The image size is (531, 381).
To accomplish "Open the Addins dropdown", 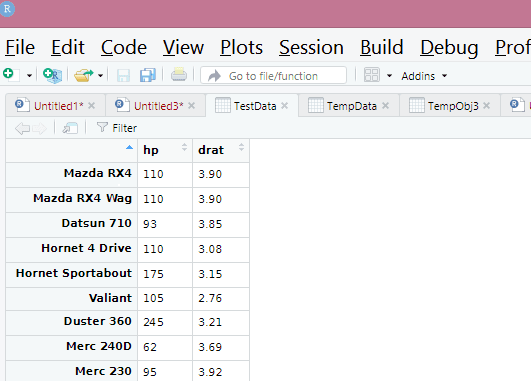I will tap(424, 76).
